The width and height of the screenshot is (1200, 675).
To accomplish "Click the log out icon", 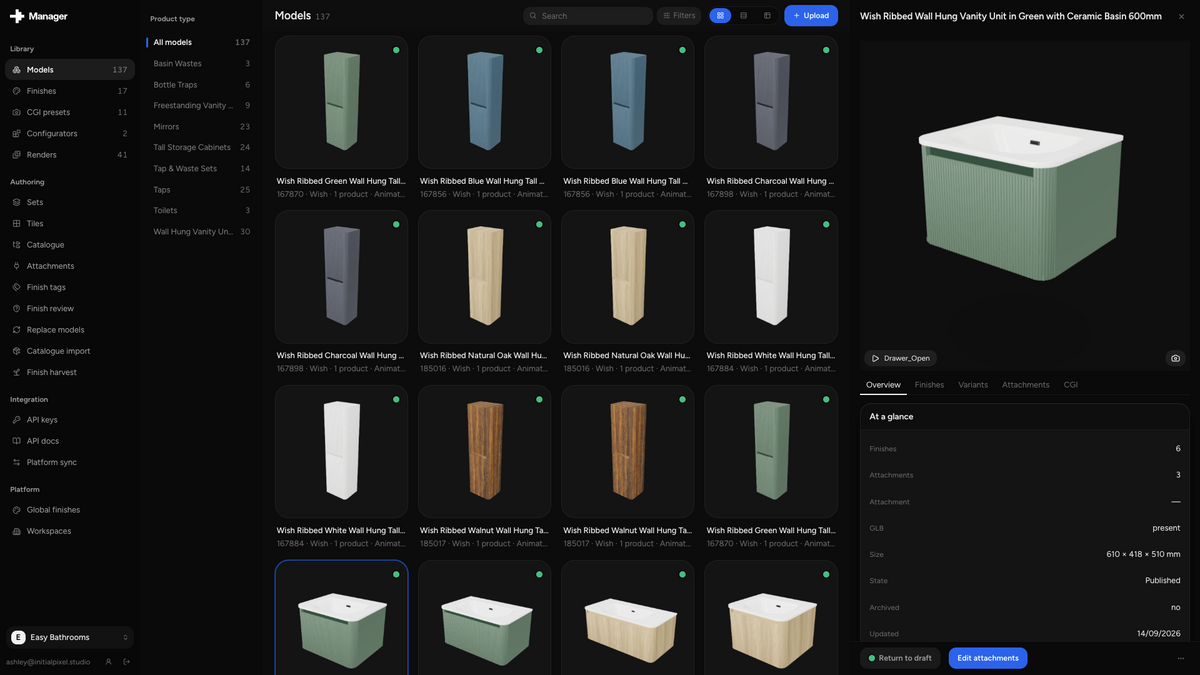I will (x=127, y=662).
